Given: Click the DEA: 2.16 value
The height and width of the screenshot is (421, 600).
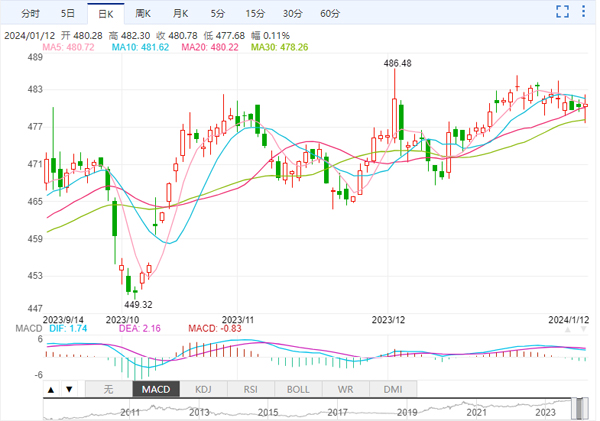Looking at the screenshot, I should coord(140,328).
